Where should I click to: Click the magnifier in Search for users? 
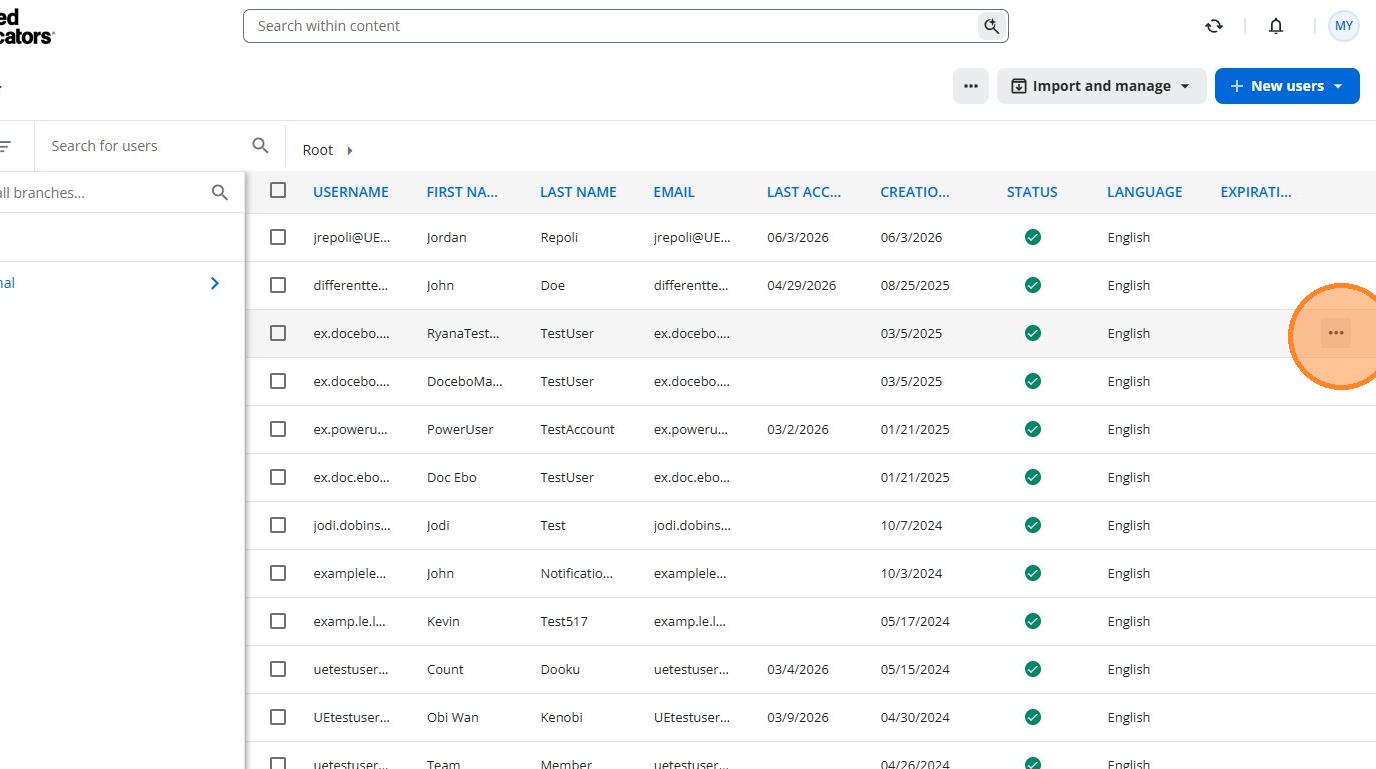click(261, 146)
